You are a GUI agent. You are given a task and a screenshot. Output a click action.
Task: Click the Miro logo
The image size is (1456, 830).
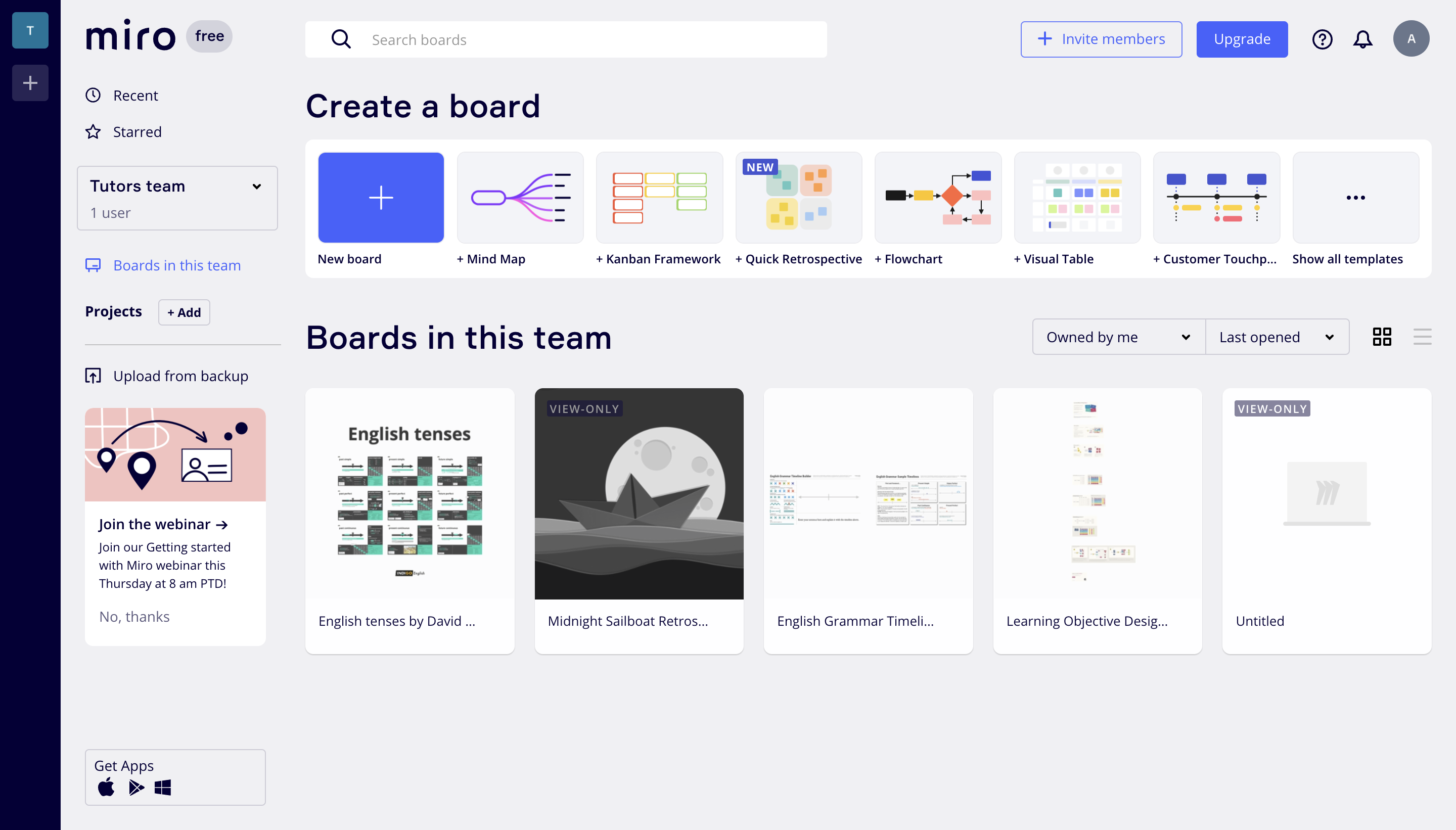[130, 35]
